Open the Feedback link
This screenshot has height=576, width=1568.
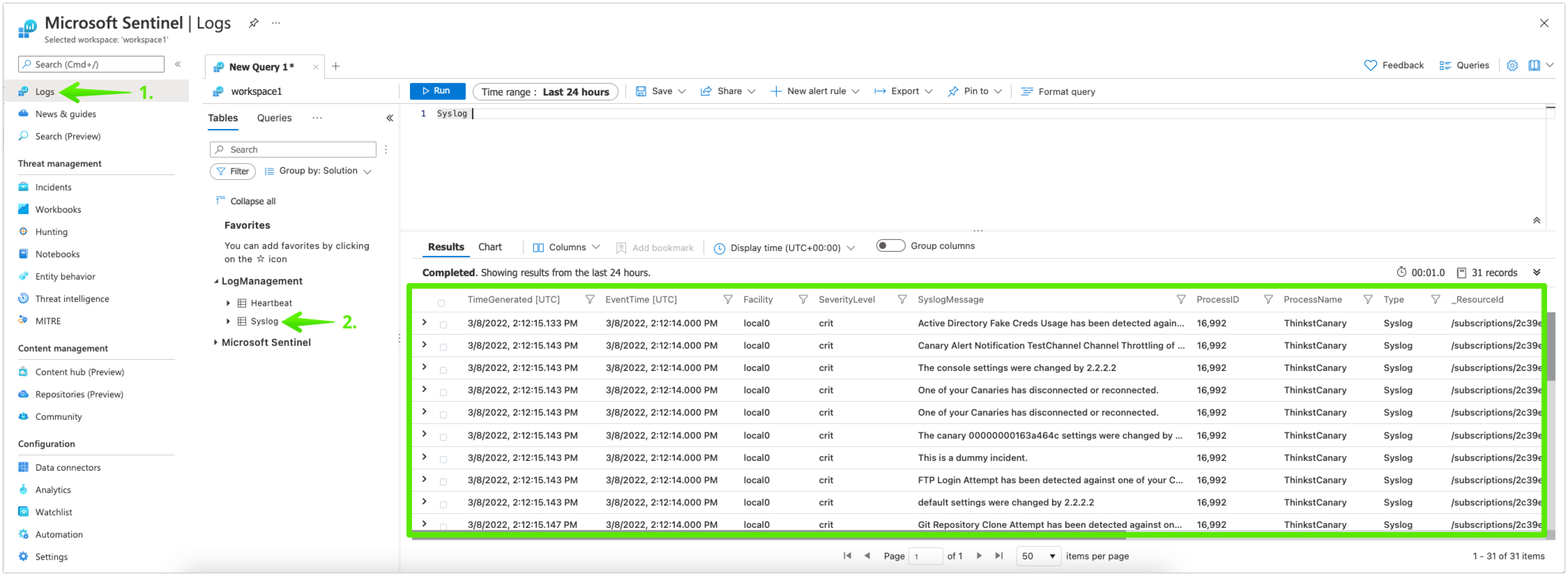tap(1394, 65)
